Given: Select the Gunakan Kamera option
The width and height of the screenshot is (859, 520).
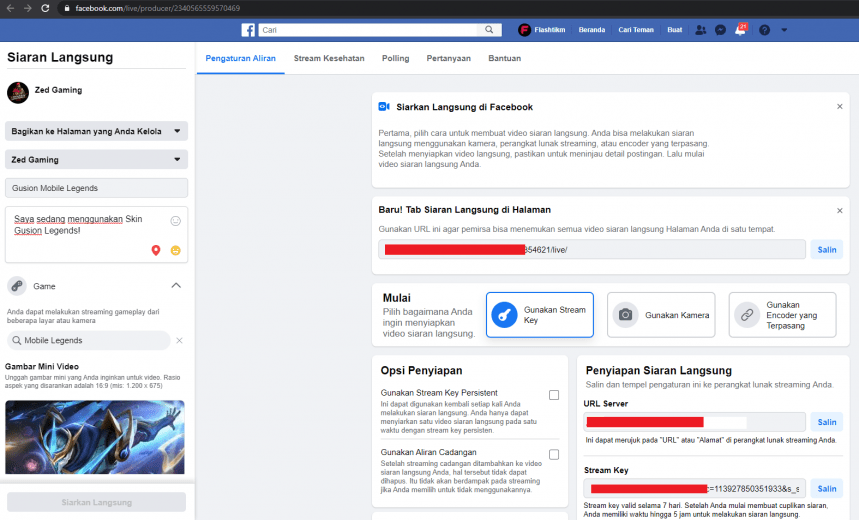Looking at the screenshot, I should point(661,315).
